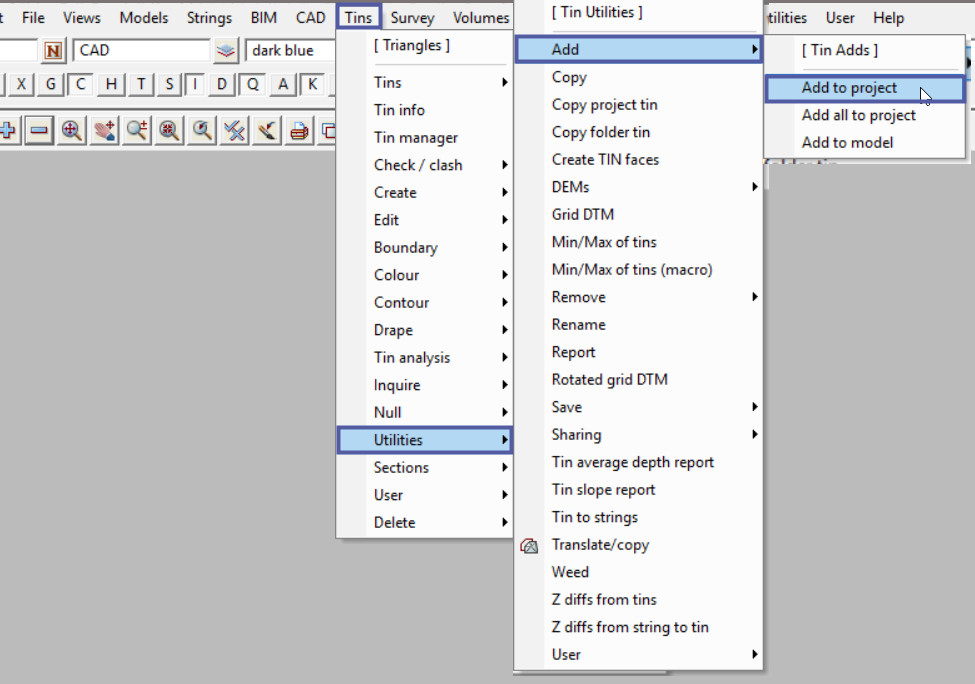Toggle the C snap button
Image resolution: width=975 pixels, height=684 pixels.
[x=81, y=84]
